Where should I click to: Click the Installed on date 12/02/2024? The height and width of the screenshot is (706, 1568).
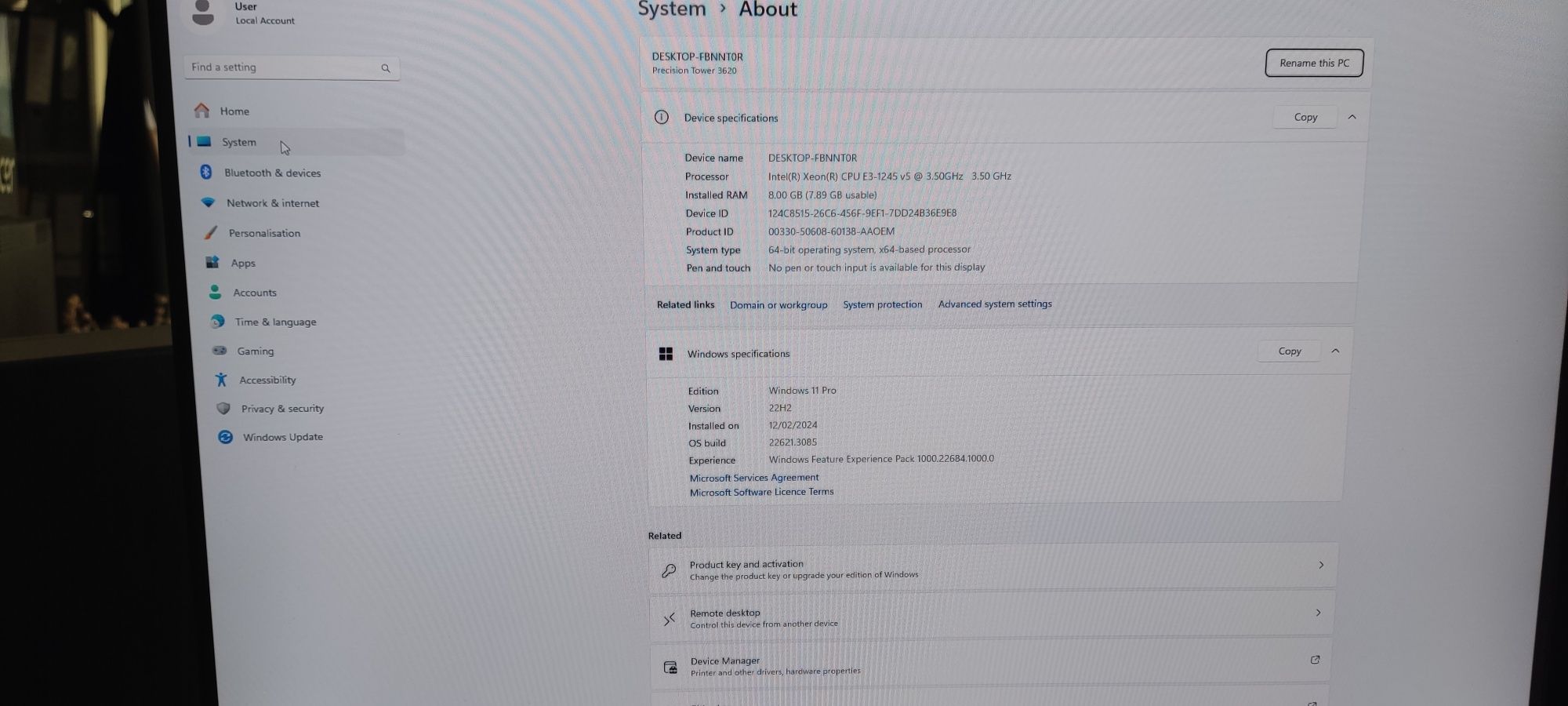point(793,425)
